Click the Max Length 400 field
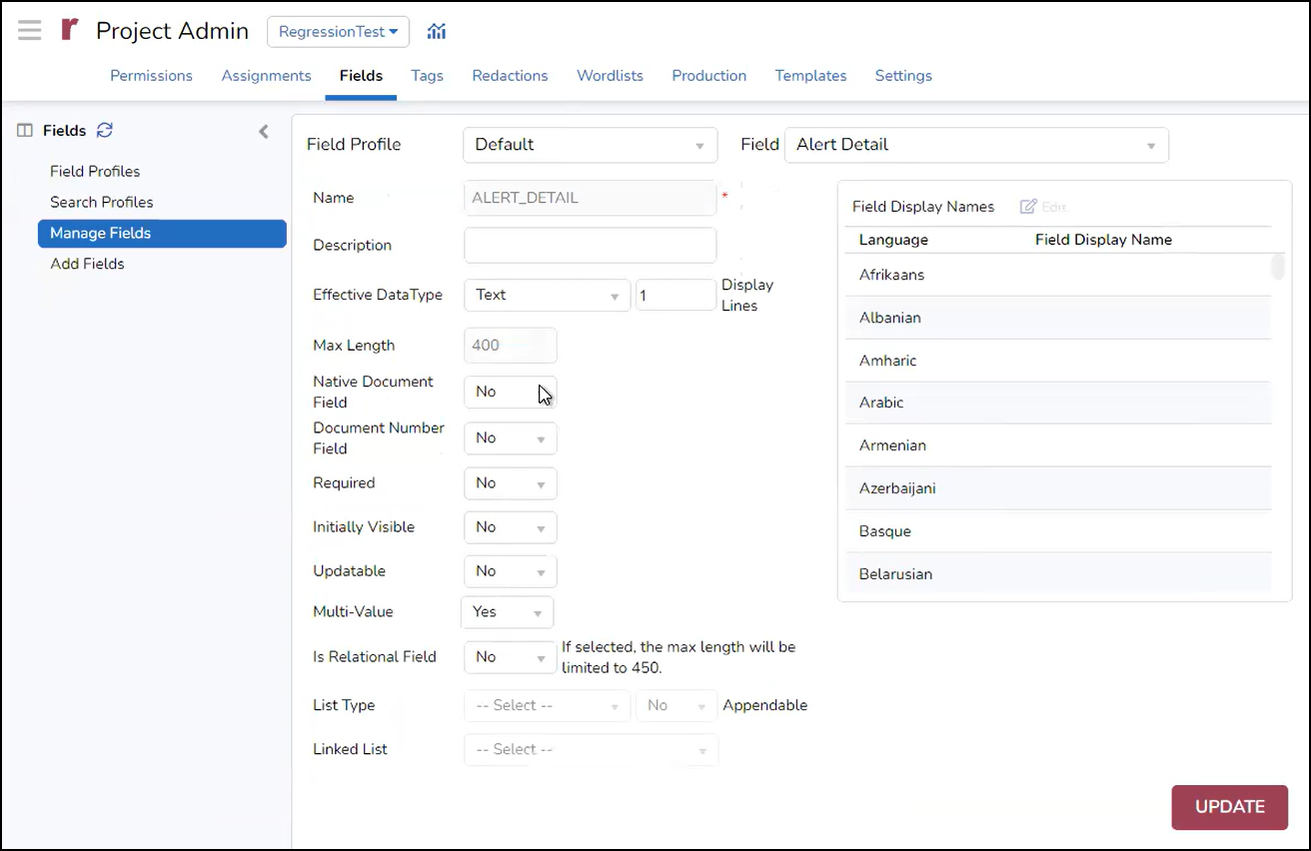1311x851 pixels. pos(510,345)
